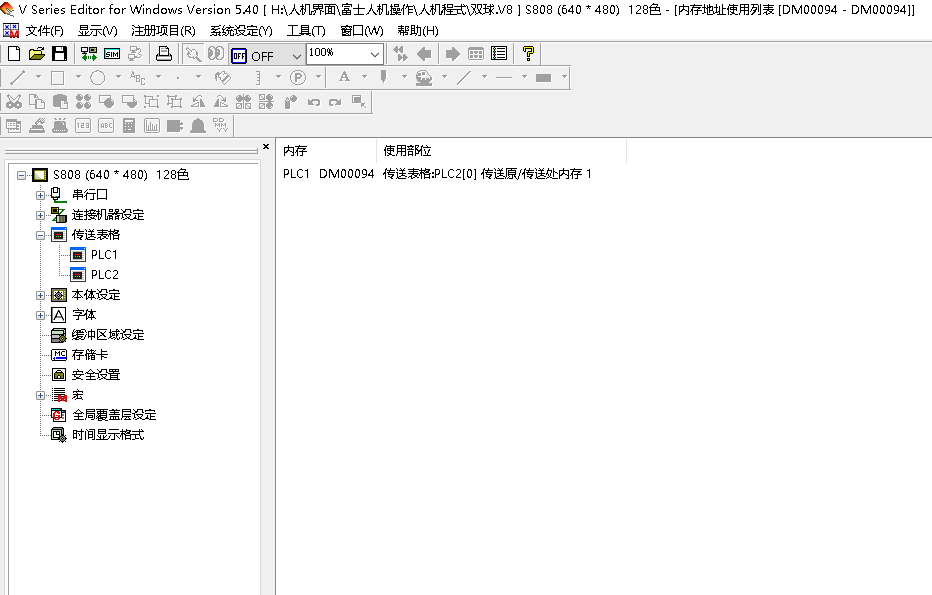Image resolution: width=932 pixels, height=595 pixels.
Task: Expand the 字体 tree node
Action: (x=41, y=315)
